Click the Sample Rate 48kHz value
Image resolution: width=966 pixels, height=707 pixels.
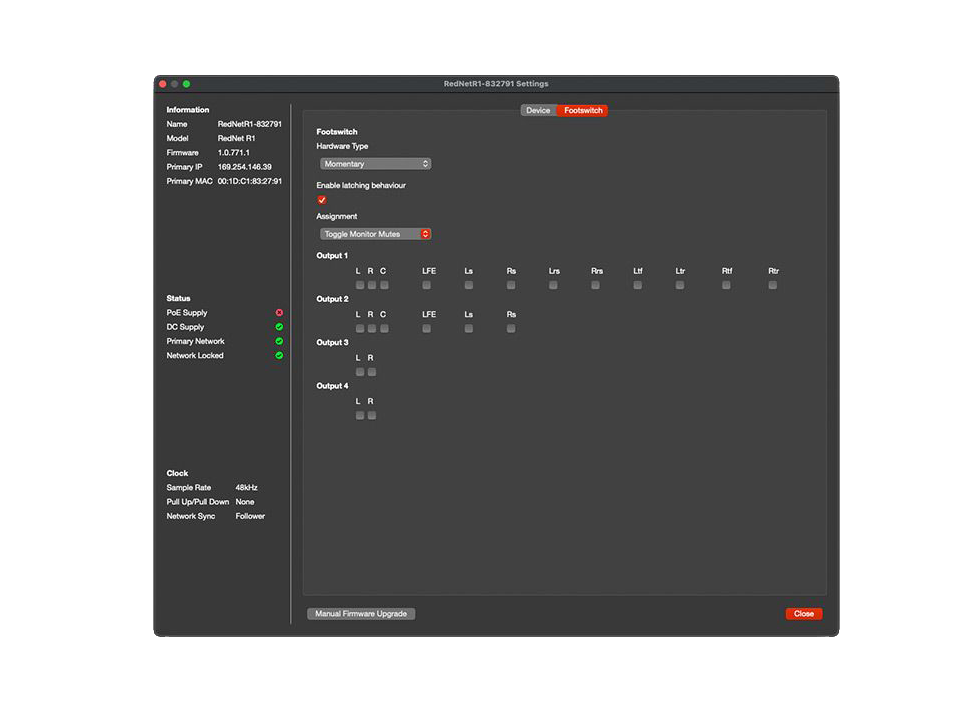(246, 488)
